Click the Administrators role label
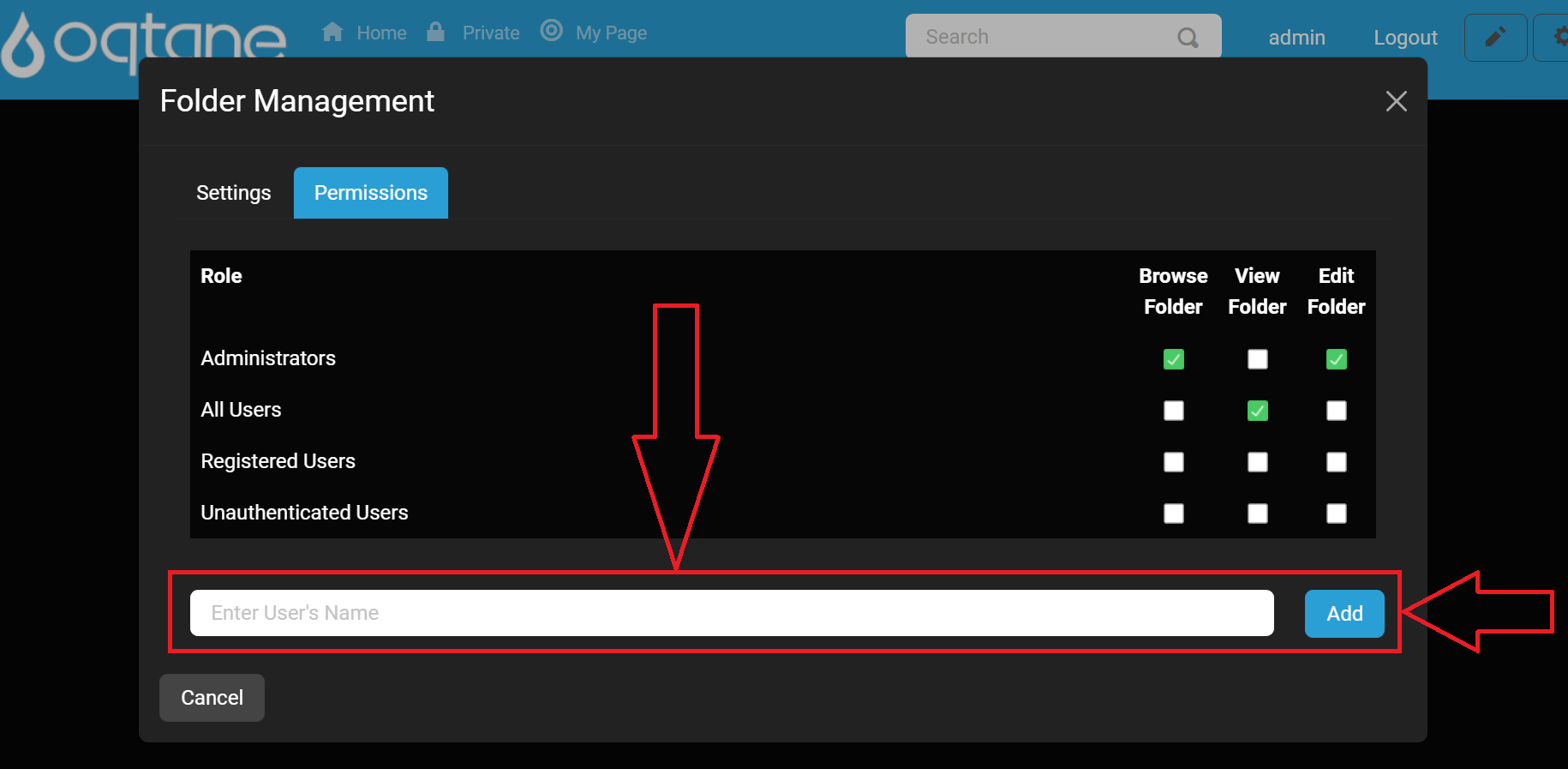Image resolution: width=1568 pixels, height=769 pixels. pyautogui.click(x=268, y=358)
